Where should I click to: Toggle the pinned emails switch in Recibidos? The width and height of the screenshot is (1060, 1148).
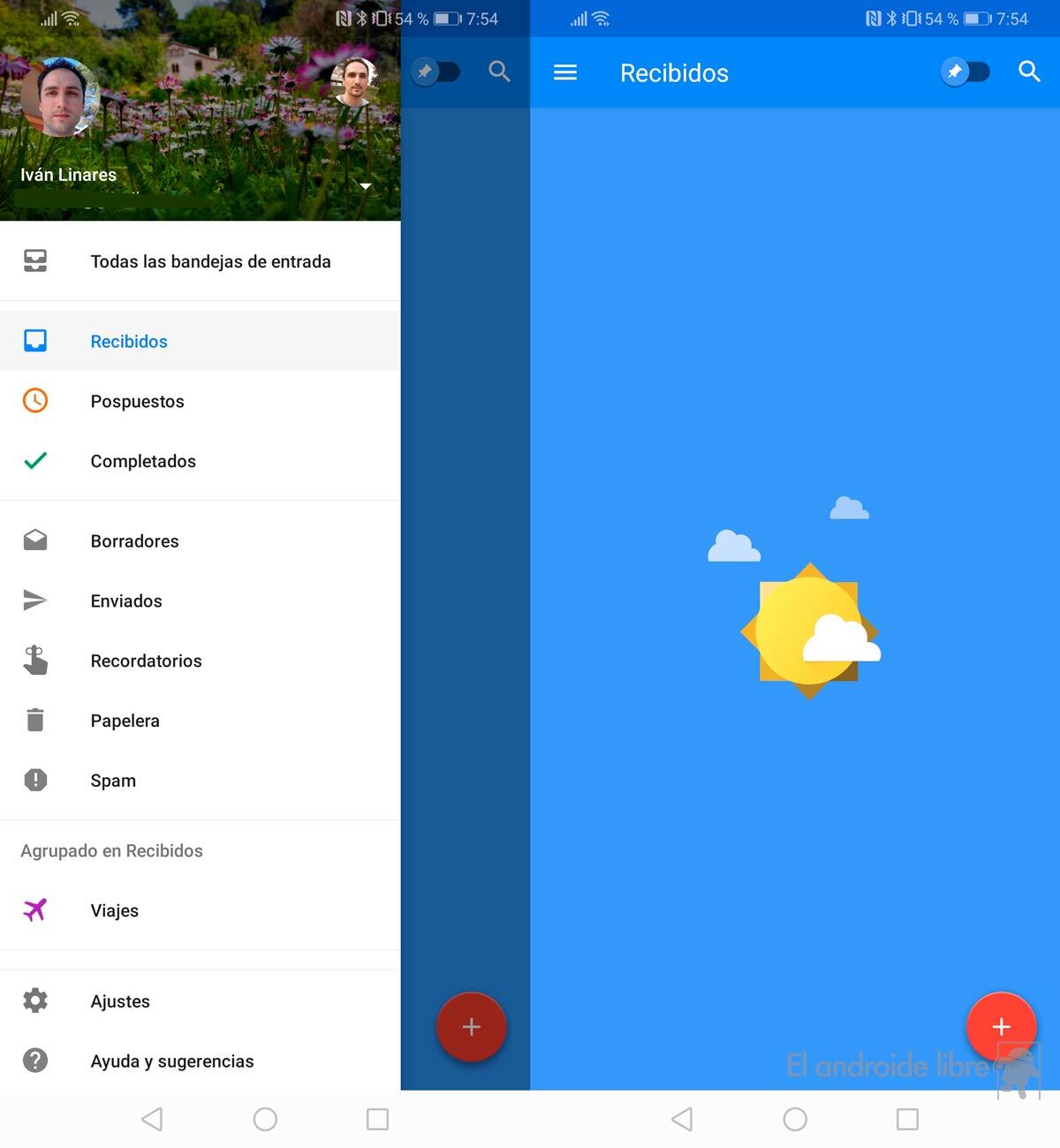(x=965, y=72)
